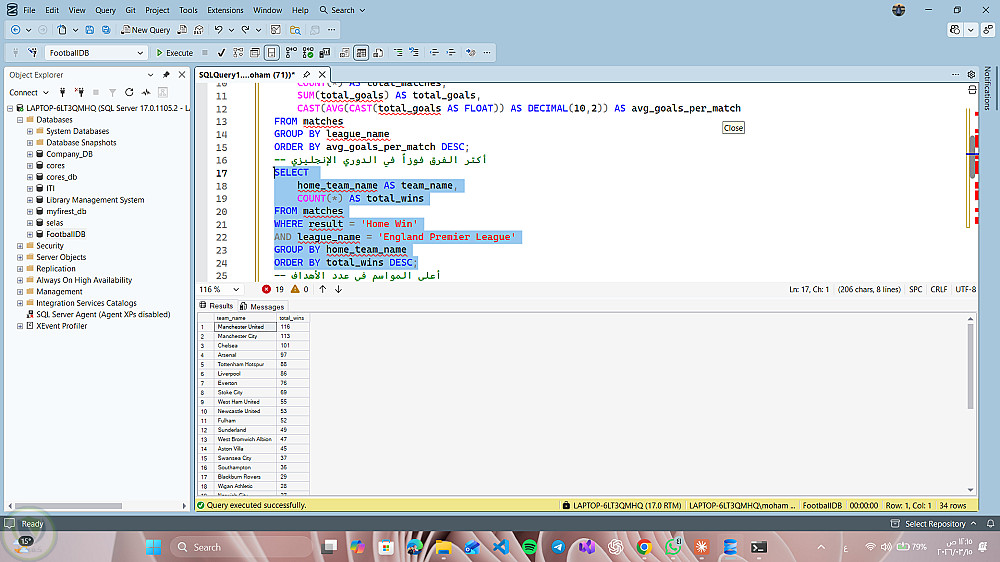Toggle Results to Grid output mode
The image size is (1000, 562).
(362, 53)
